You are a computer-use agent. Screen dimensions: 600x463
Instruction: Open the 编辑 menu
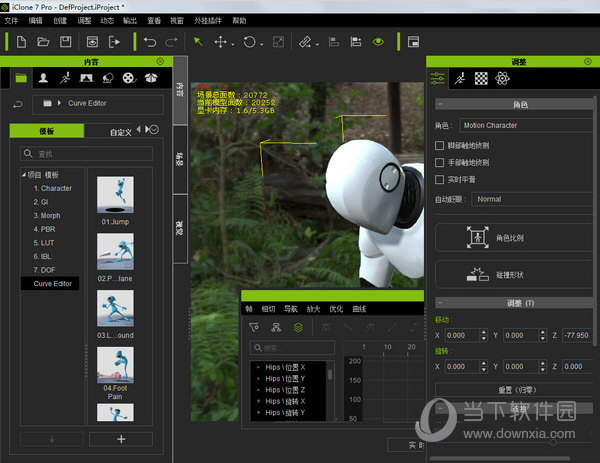coord(35,20)
